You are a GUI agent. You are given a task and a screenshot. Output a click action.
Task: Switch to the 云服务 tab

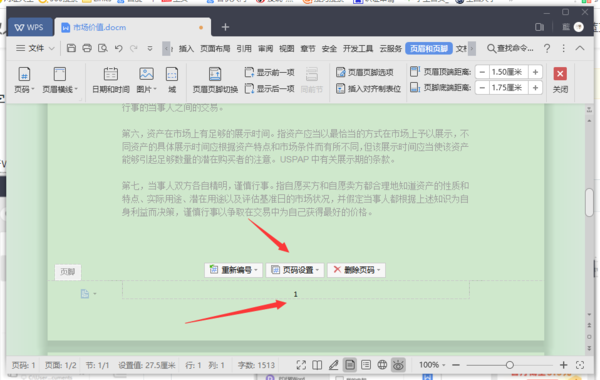(x=390, y=49)
